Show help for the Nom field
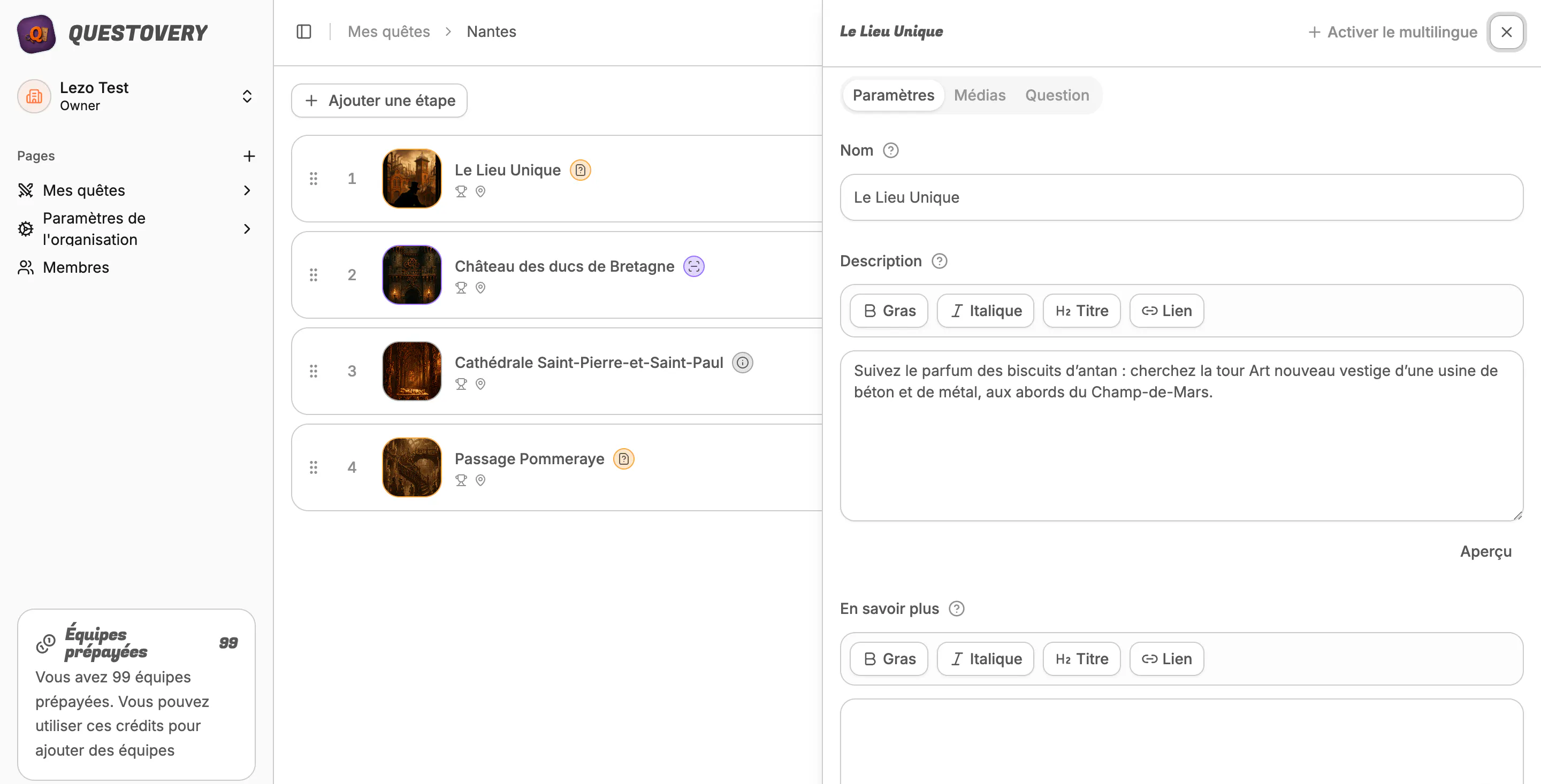This screenshot has width=1541, height=784. click(x=891, y=151)
